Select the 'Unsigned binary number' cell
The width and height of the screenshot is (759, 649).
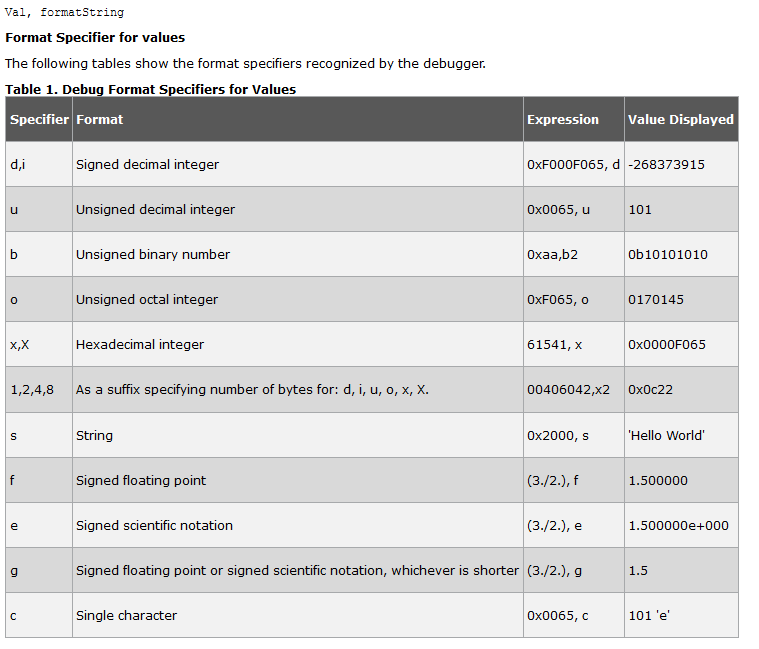[153, 255]
